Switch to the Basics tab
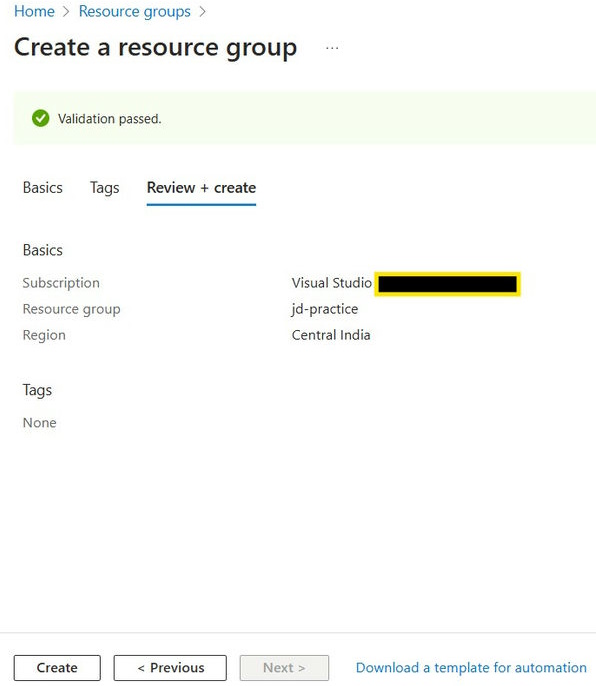 click(x=42, y=188)
